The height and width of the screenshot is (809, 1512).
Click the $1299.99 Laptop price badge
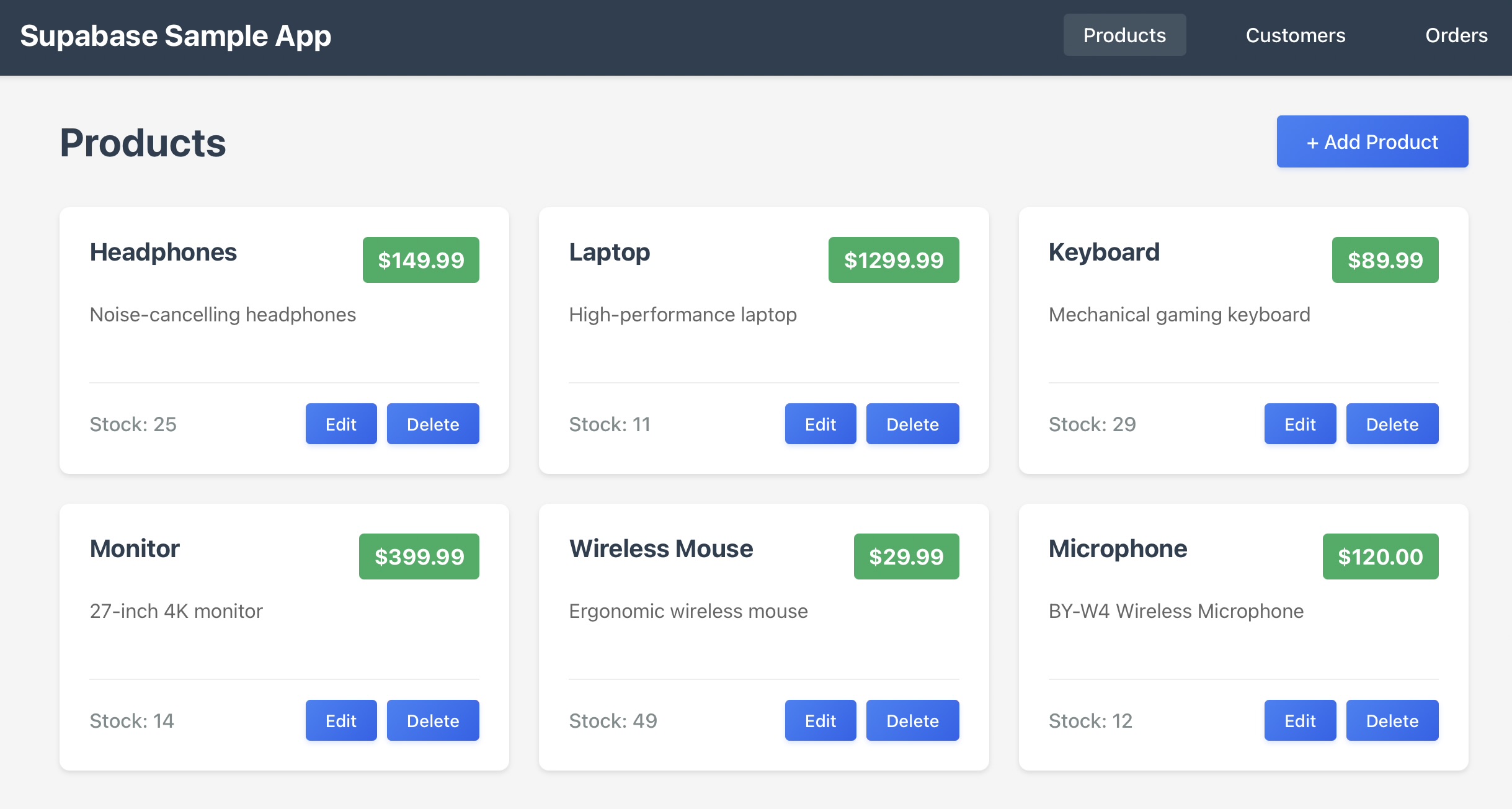(x=893, y=260)
